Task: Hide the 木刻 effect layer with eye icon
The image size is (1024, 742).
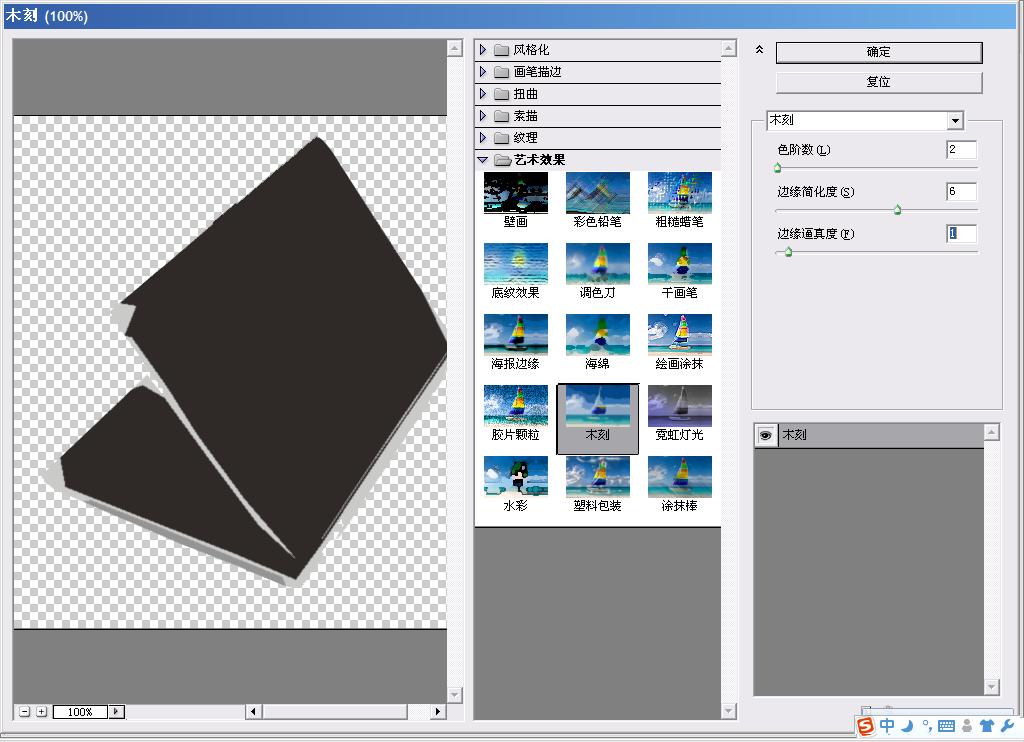Action: [765, 435]
